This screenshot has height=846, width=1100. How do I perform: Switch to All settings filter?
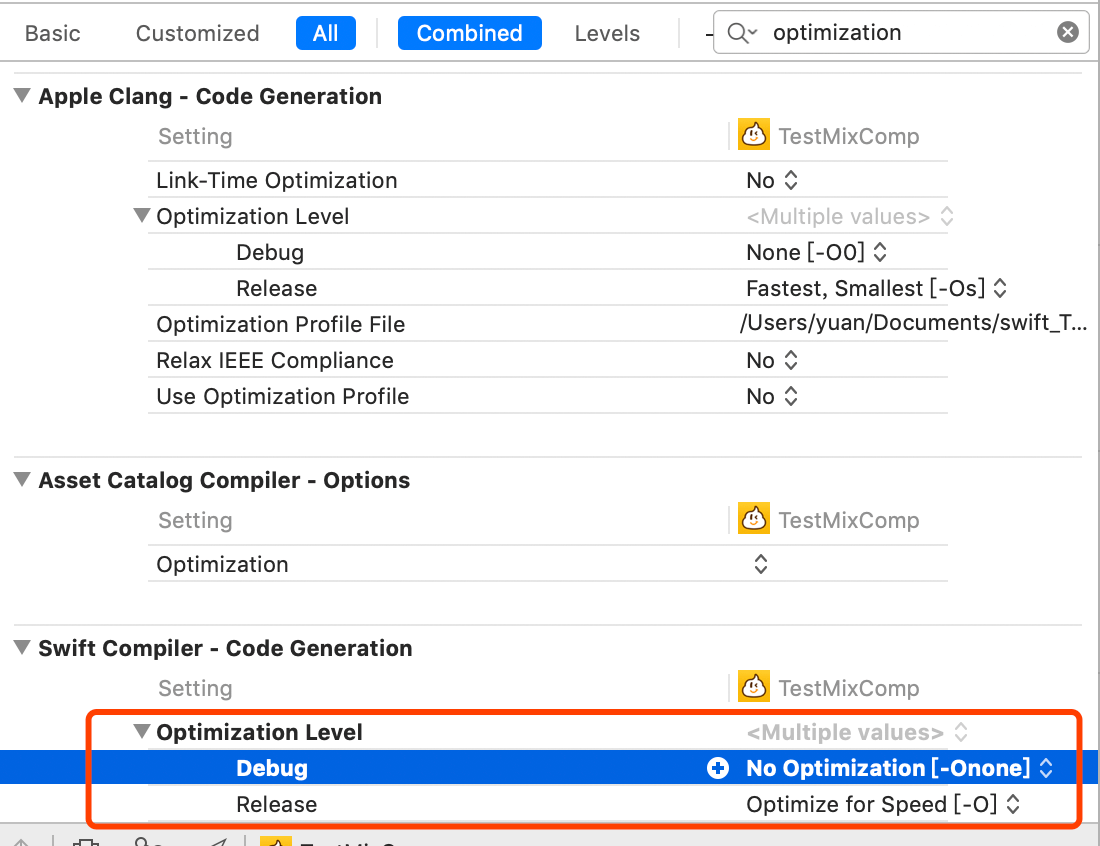(x=325, y=33)
